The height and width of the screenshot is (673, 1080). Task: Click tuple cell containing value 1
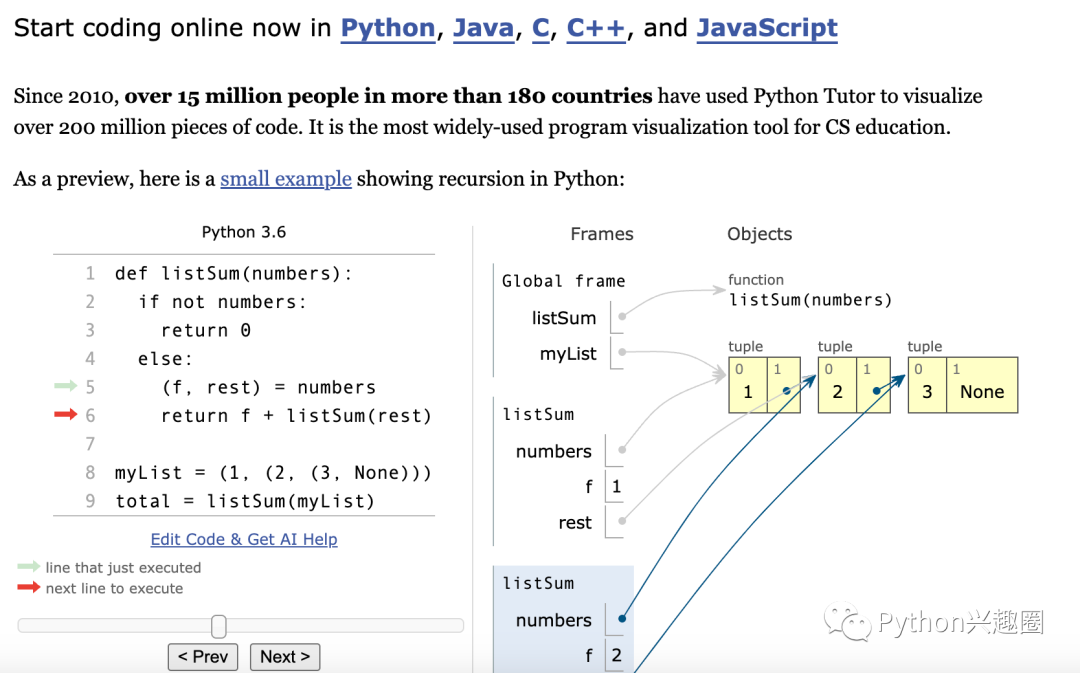click(748, 385)
